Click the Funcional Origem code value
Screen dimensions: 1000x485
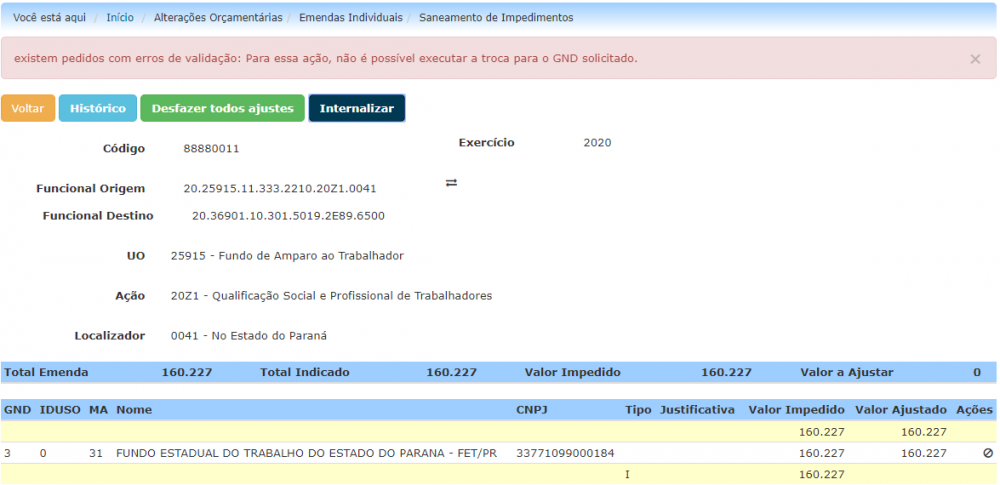[x=280, y=188]
